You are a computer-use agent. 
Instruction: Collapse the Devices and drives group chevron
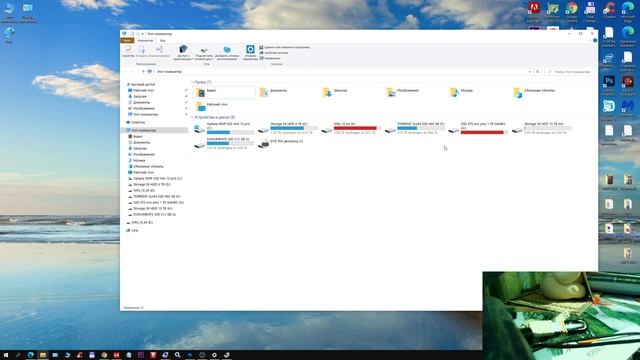pos(192,117)
